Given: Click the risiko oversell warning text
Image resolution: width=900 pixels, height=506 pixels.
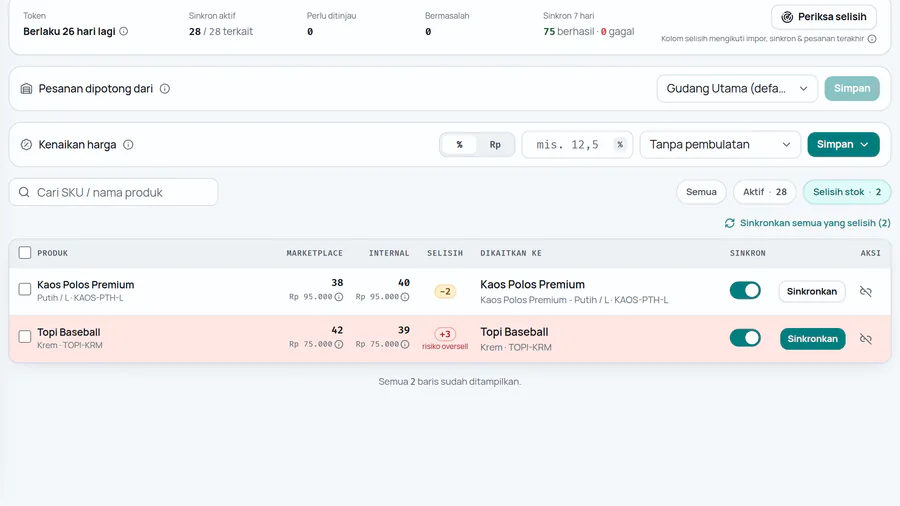Looking at the screenshot, I should pyautogui.click(x=445, y=347).
